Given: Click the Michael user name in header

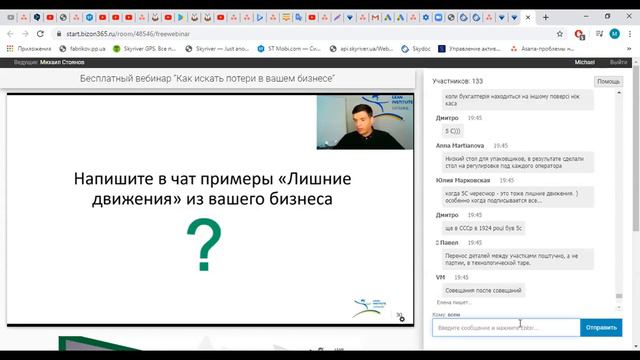Looking at the screenshot, I should tap(584, 62).
